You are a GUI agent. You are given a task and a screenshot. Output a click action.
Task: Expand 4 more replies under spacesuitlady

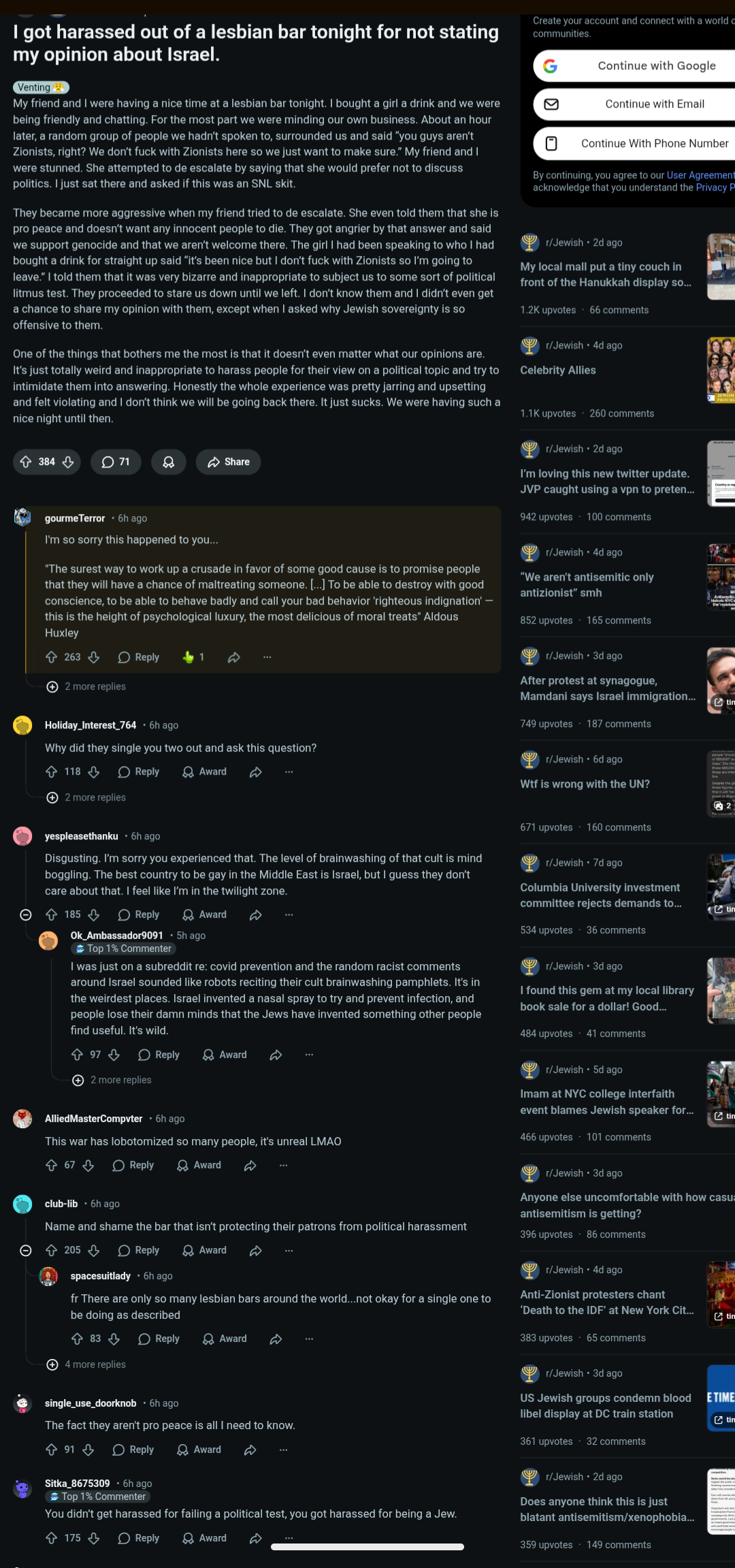[86, 1364]
